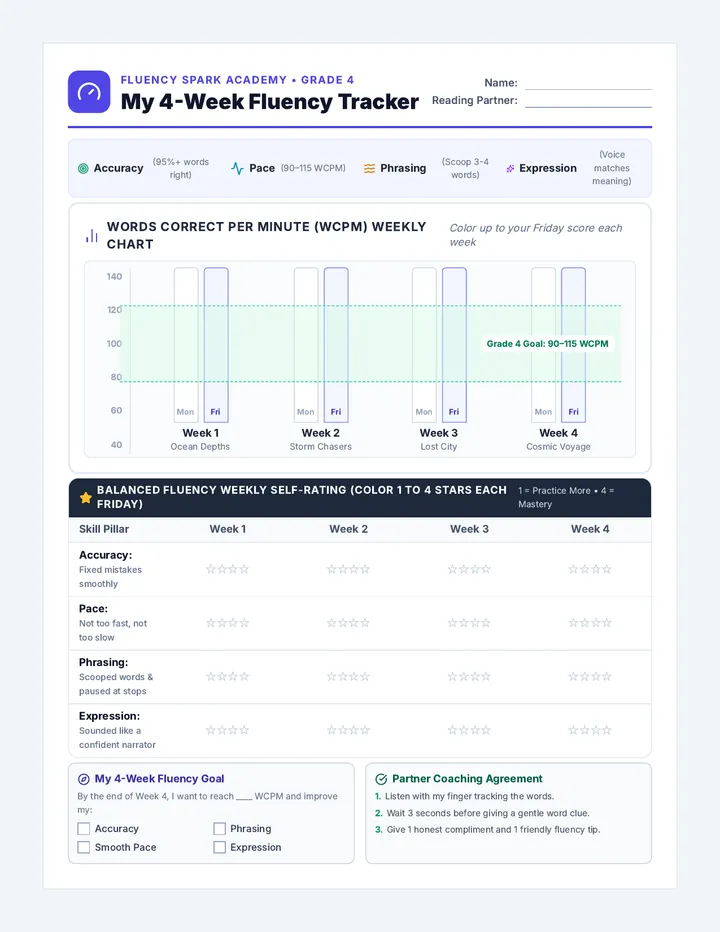
Task: Click the 'Storm Chasers' passage label
Action: point(320,447)
